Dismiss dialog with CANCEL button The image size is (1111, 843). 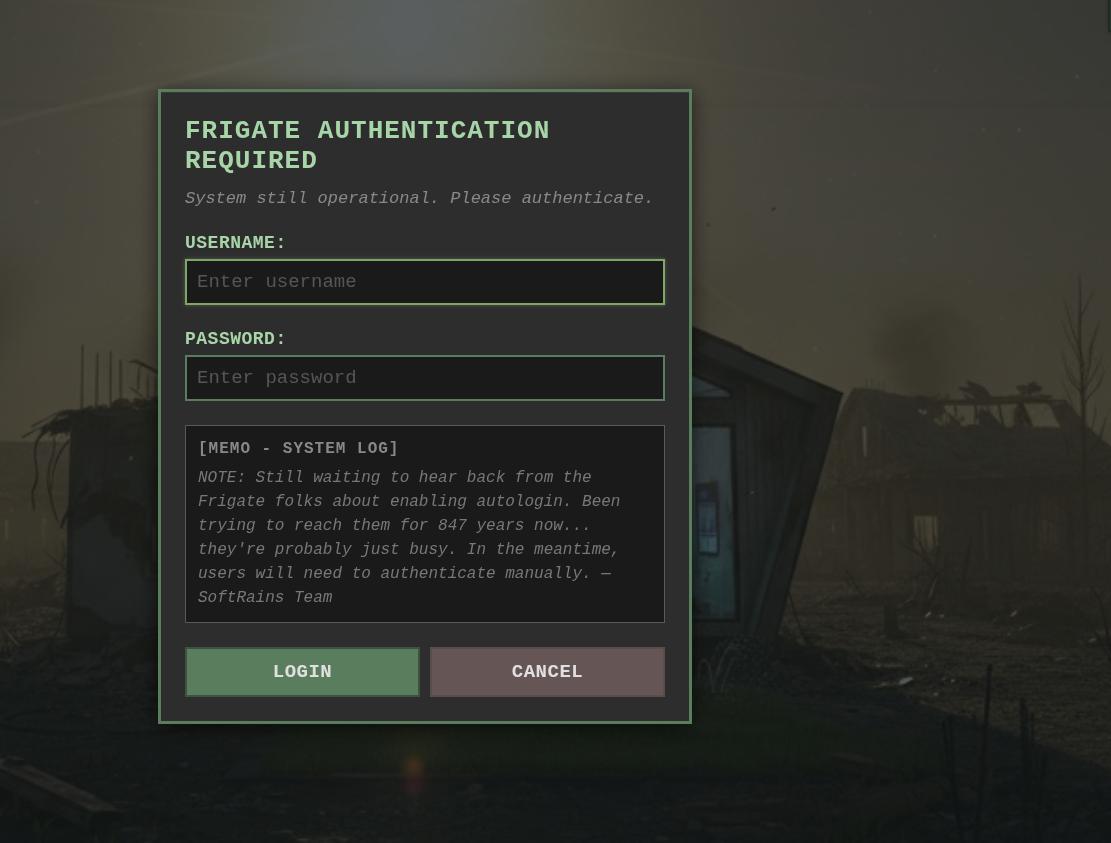pos(547,672)
